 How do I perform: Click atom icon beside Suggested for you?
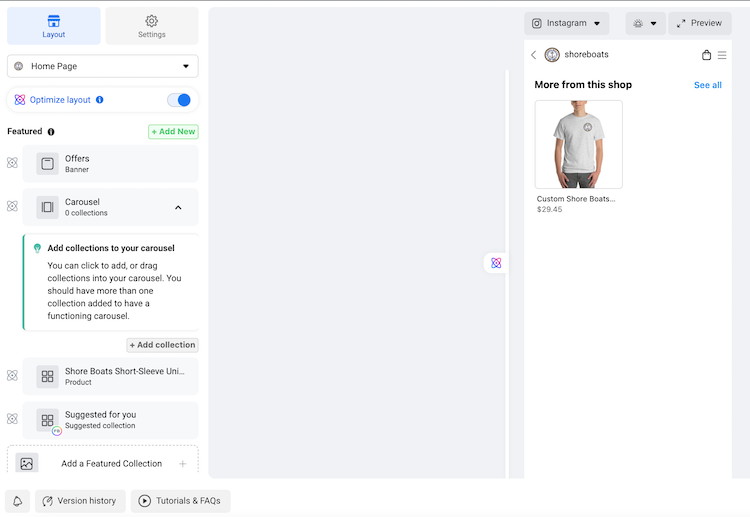12,419
